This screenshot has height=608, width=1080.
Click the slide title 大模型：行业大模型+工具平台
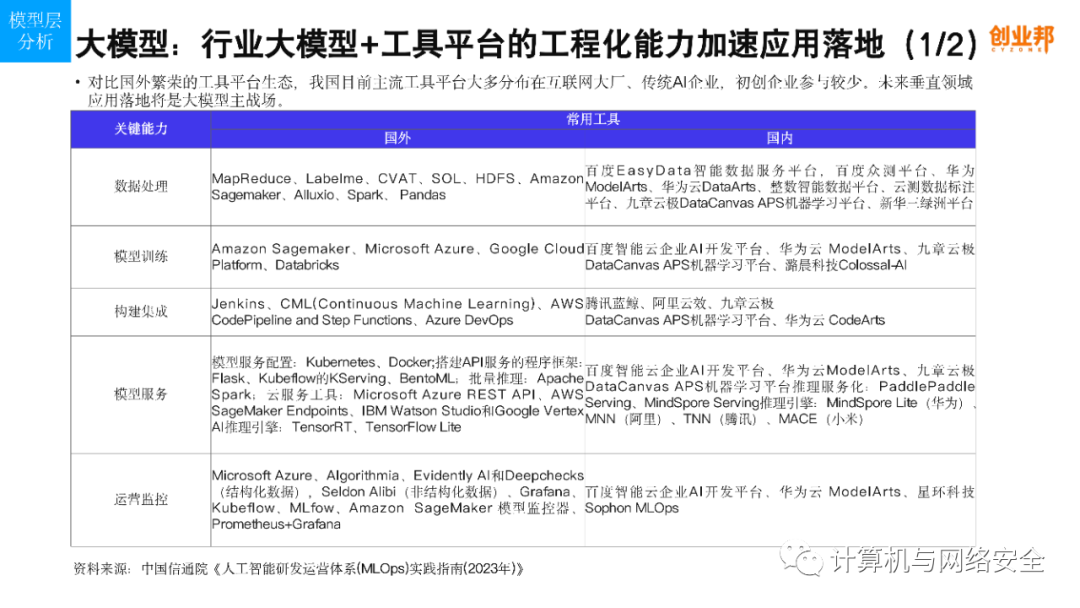tap(527, 45)
